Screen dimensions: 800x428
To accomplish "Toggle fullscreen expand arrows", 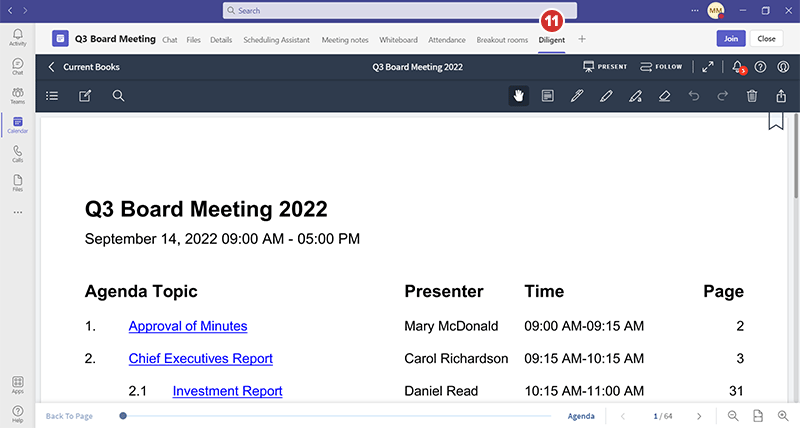I will pyautogui.click(x=708, y=67).
